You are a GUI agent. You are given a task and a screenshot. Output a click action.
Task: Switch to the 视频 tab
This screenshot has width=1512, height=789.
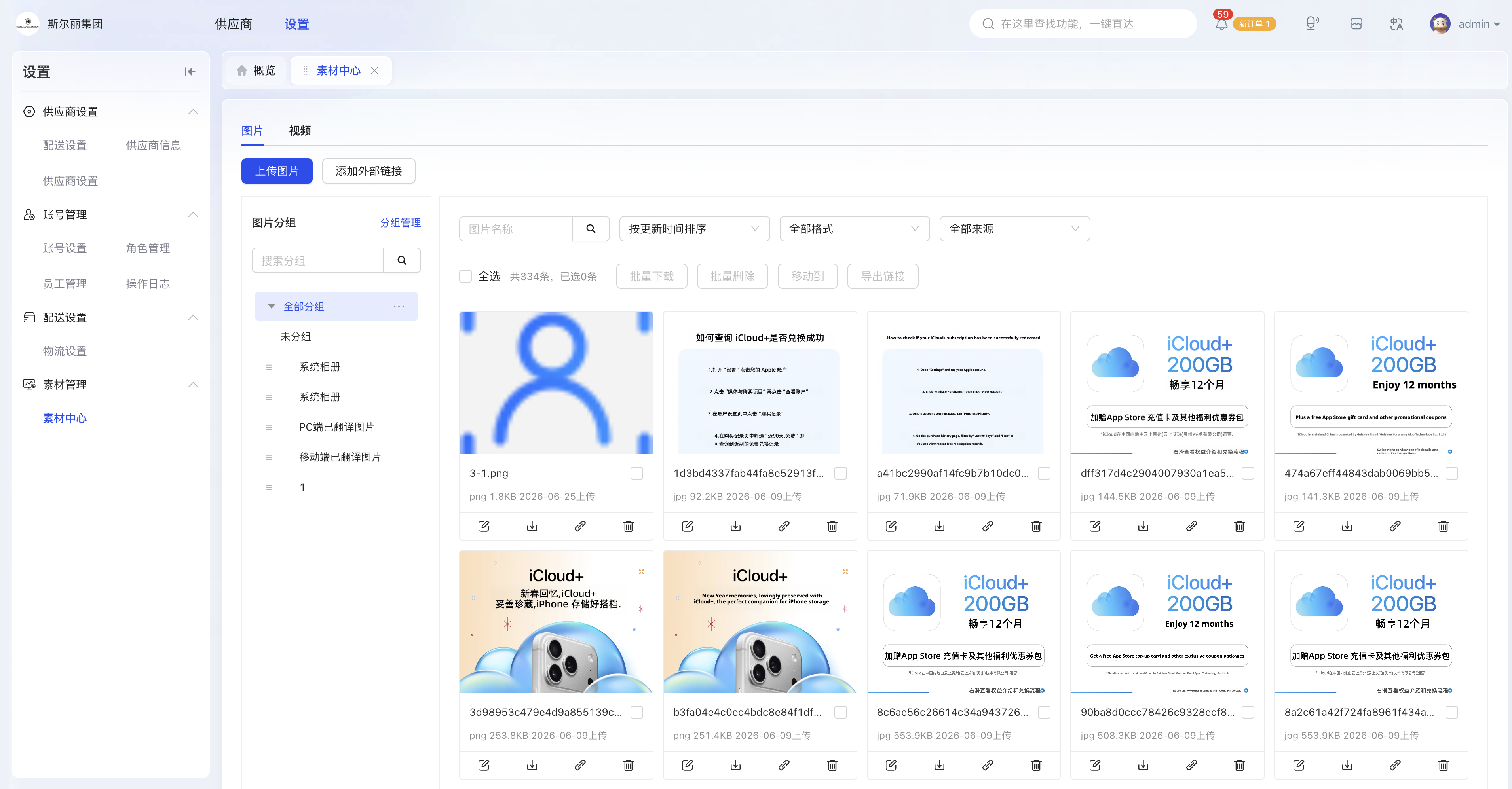point(300,131)
